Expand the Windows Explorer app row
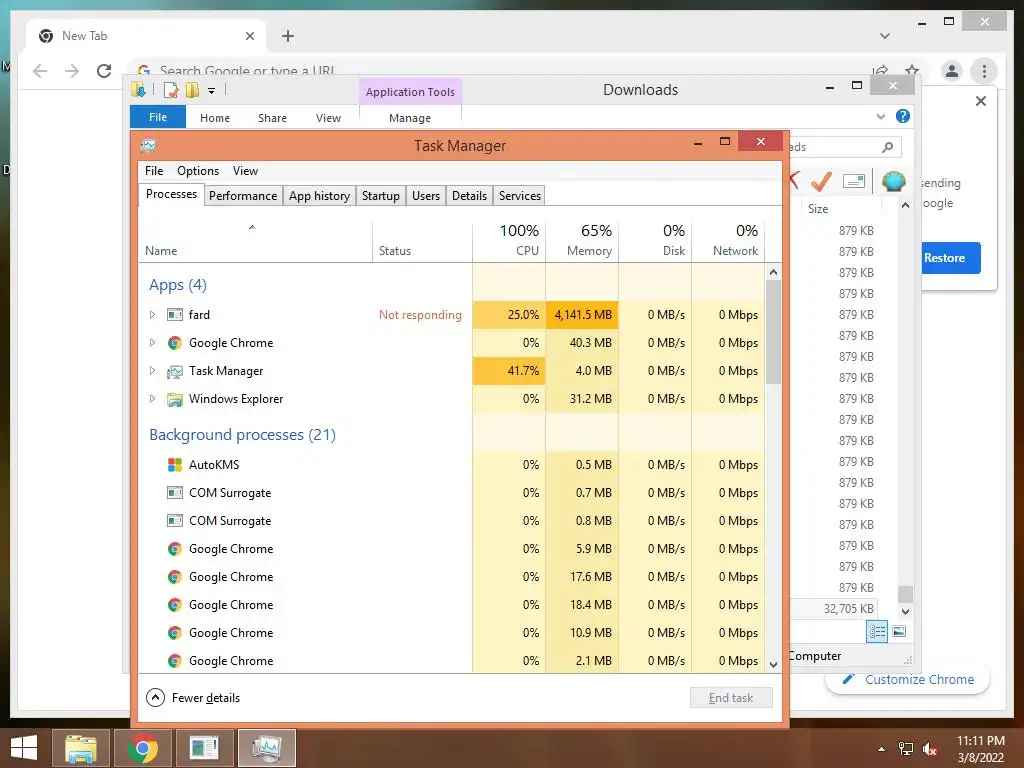1024x768 pixels. (x=152, y=399)
